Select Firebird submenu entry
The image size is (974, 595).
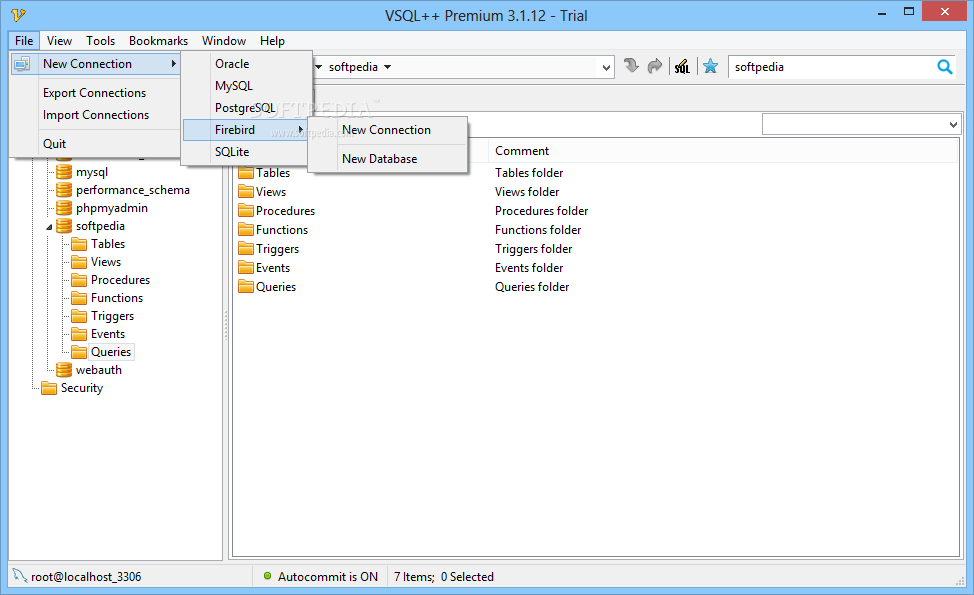click(x=246, y=130)
